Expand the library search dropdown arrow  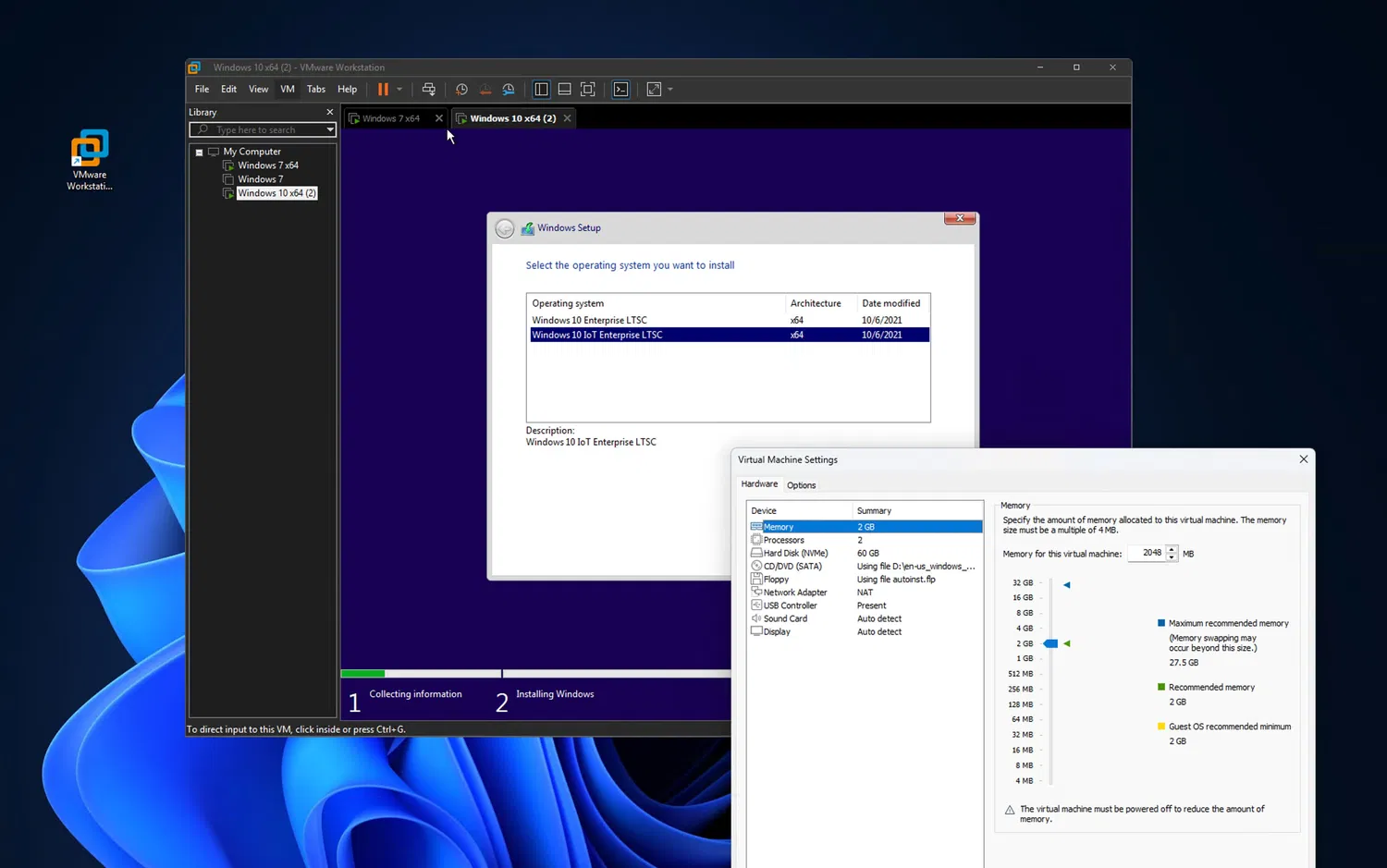[x=330, y=130]
